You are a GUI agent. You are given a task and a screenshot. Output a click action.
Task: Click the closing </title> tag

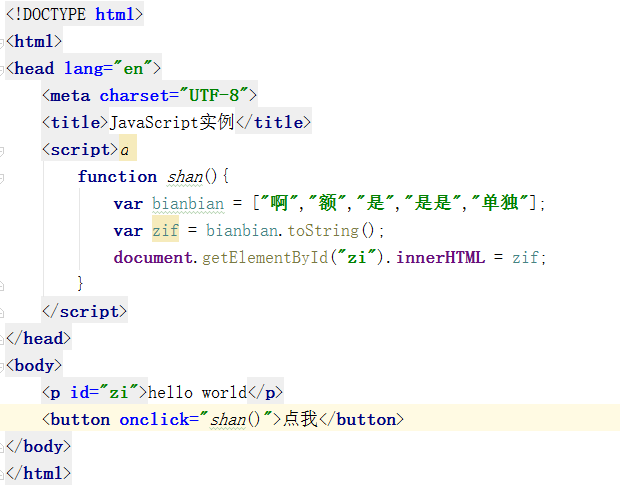pyautogui.click(x=274, y=123)
